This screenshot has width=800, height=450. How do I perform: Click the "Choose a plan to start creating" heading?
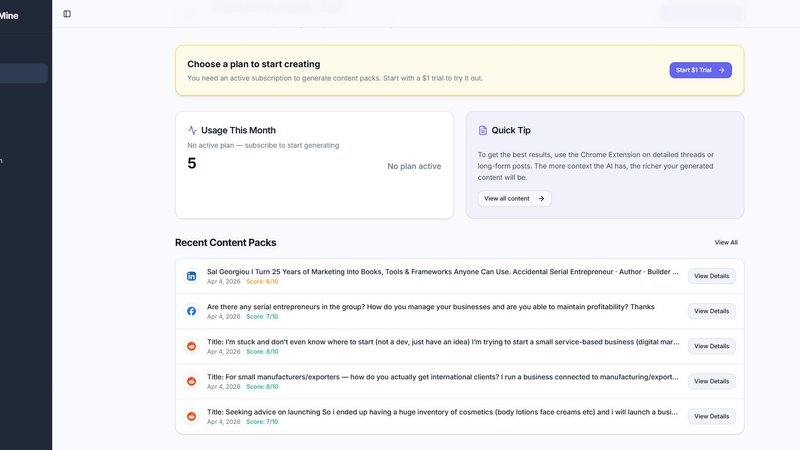254,64
